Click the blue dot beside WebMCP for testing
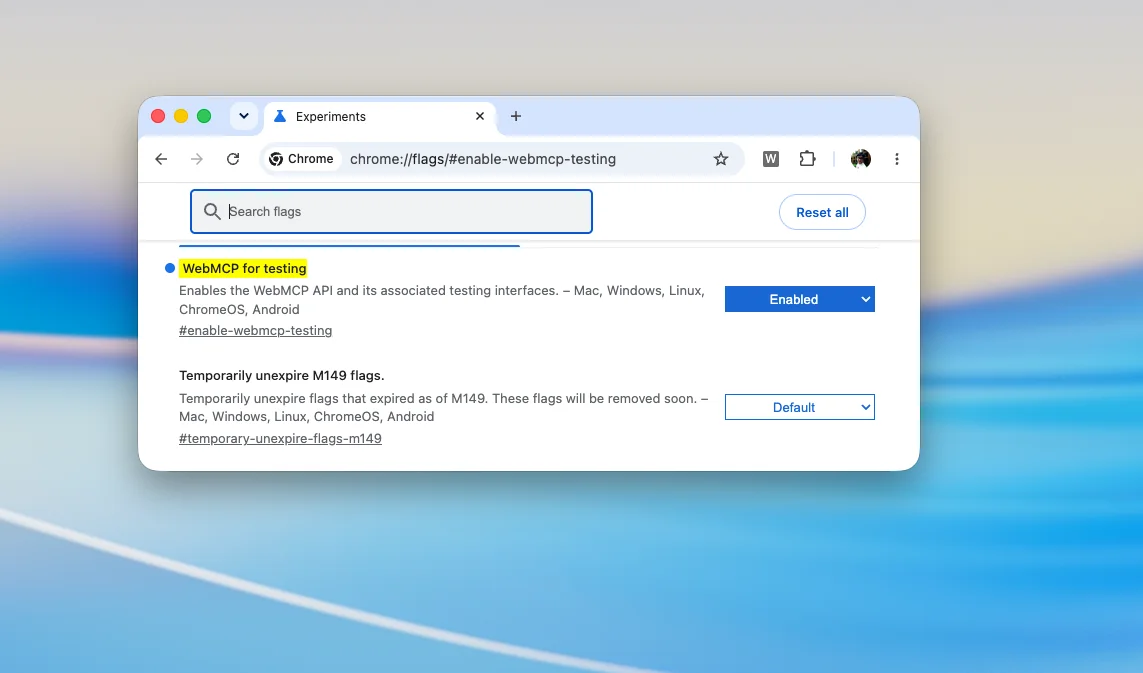Image resolution: width=1143 pixels, height=673 pixels. coord(170,268)
